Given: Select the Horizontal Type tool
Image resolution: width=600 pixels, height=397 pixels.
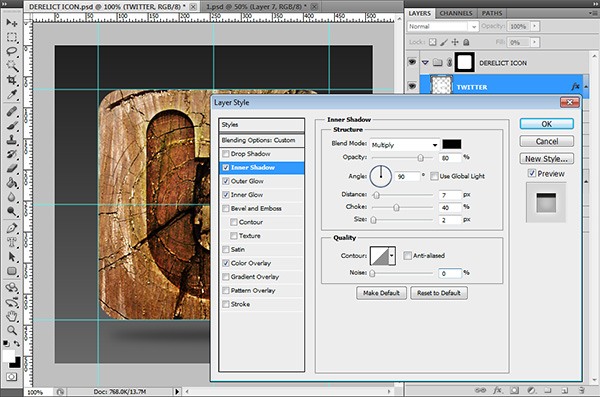Looking at the screenshot, I should coord(12,242).
